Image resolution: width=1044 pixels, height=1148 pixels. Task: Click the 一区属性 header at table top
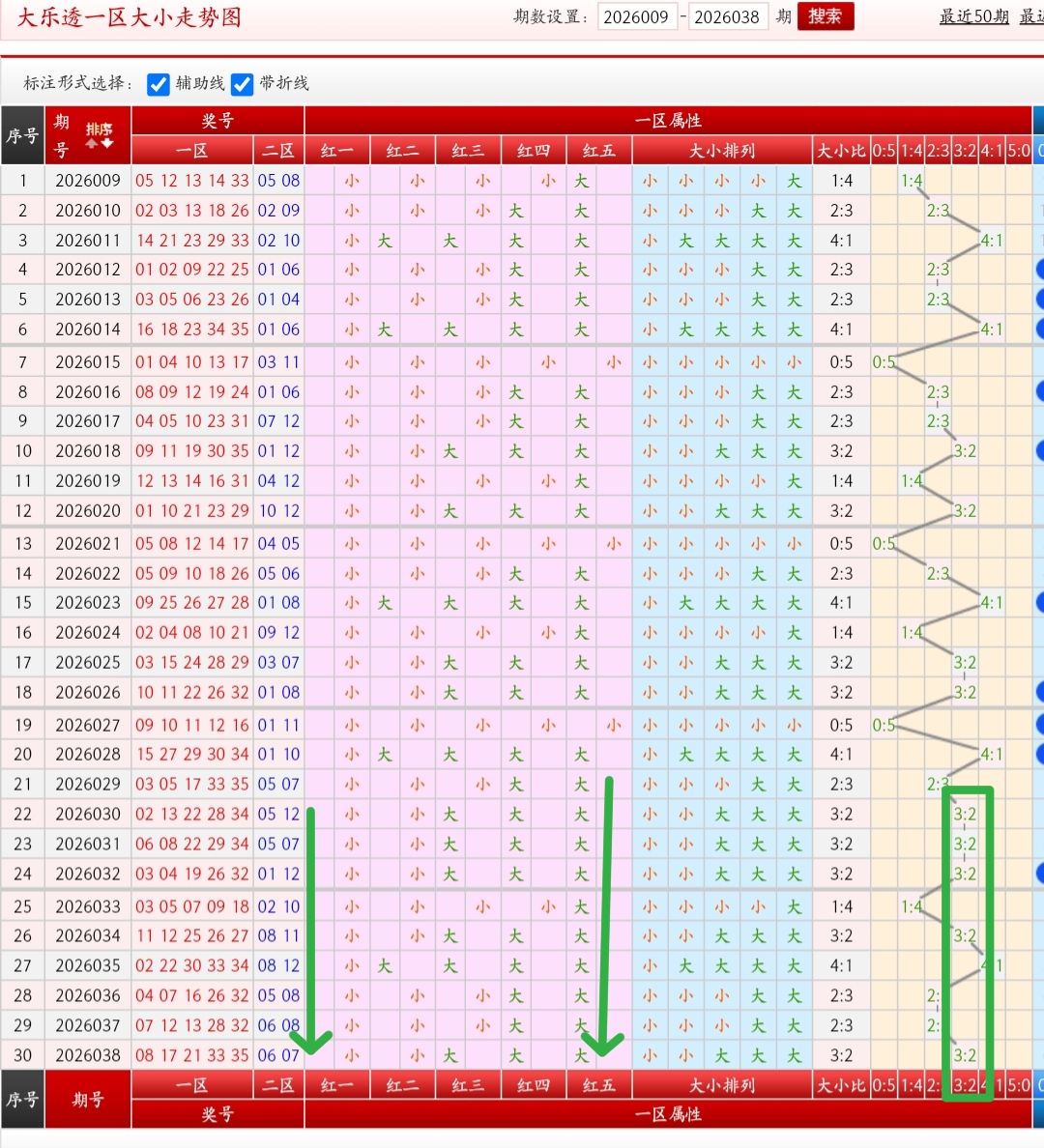point(668,121)
